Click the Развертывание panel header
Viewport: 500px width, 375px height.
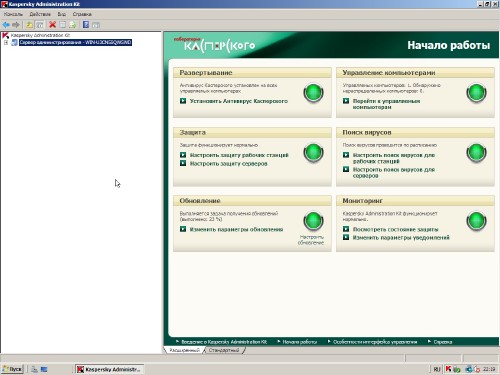click(x=252, y=72)
